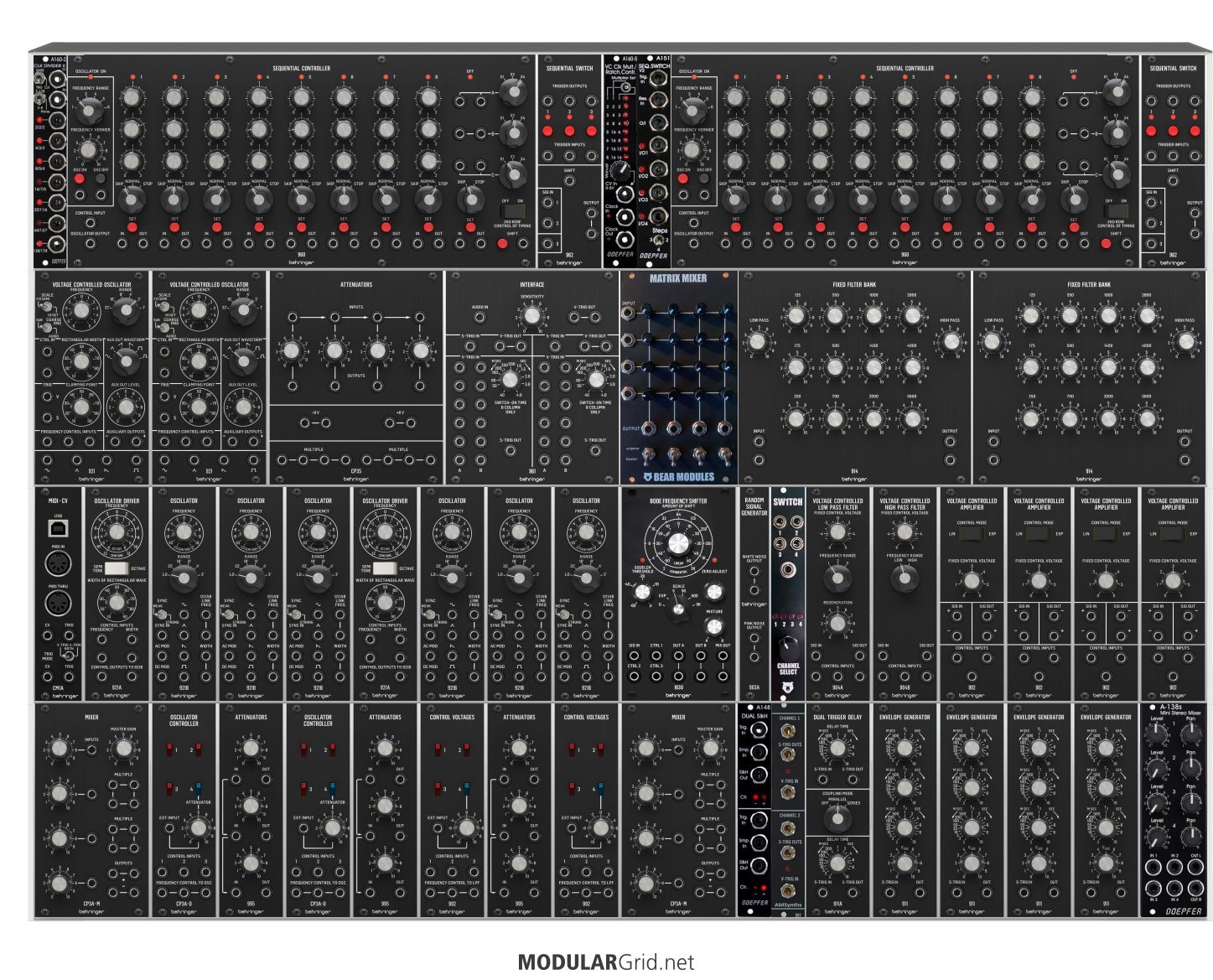This screenshot has height=980, width=1213.
Task: Click the Mixture knob on Bode Frequency Shifter
Action: click(x=714, y=625)
